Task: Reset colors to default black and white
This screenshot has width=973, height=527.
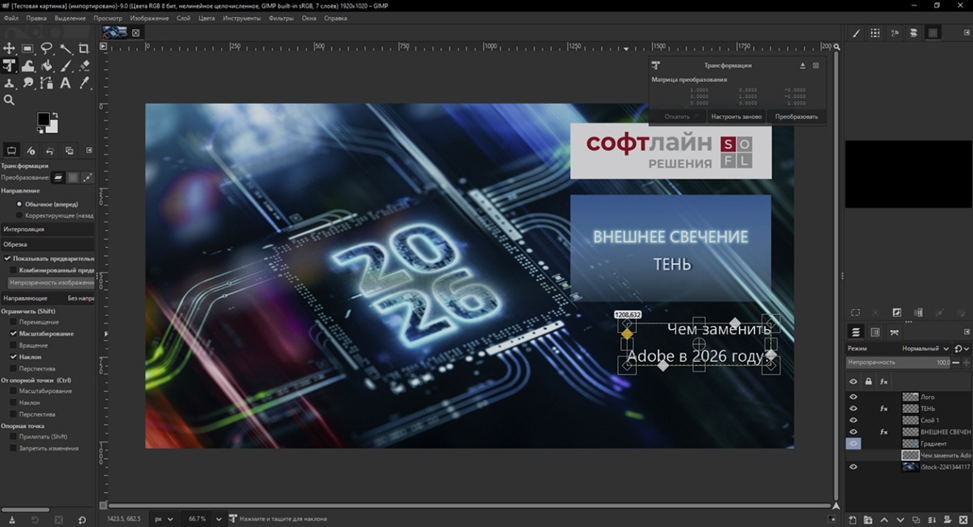Action: pyautogui.click(x=40, y=130)
